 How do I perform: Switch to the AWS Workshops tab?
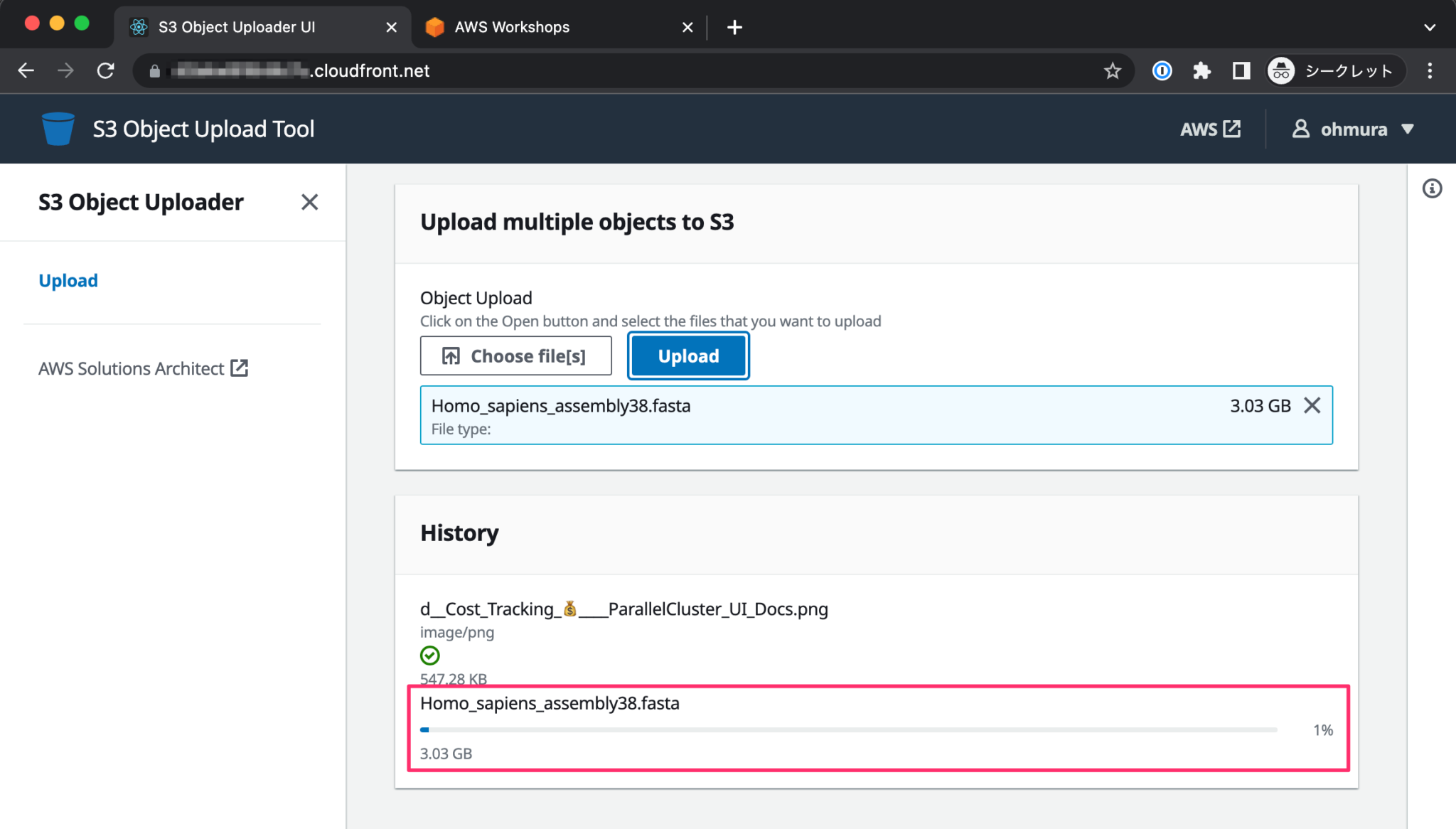tap(511, 27)
